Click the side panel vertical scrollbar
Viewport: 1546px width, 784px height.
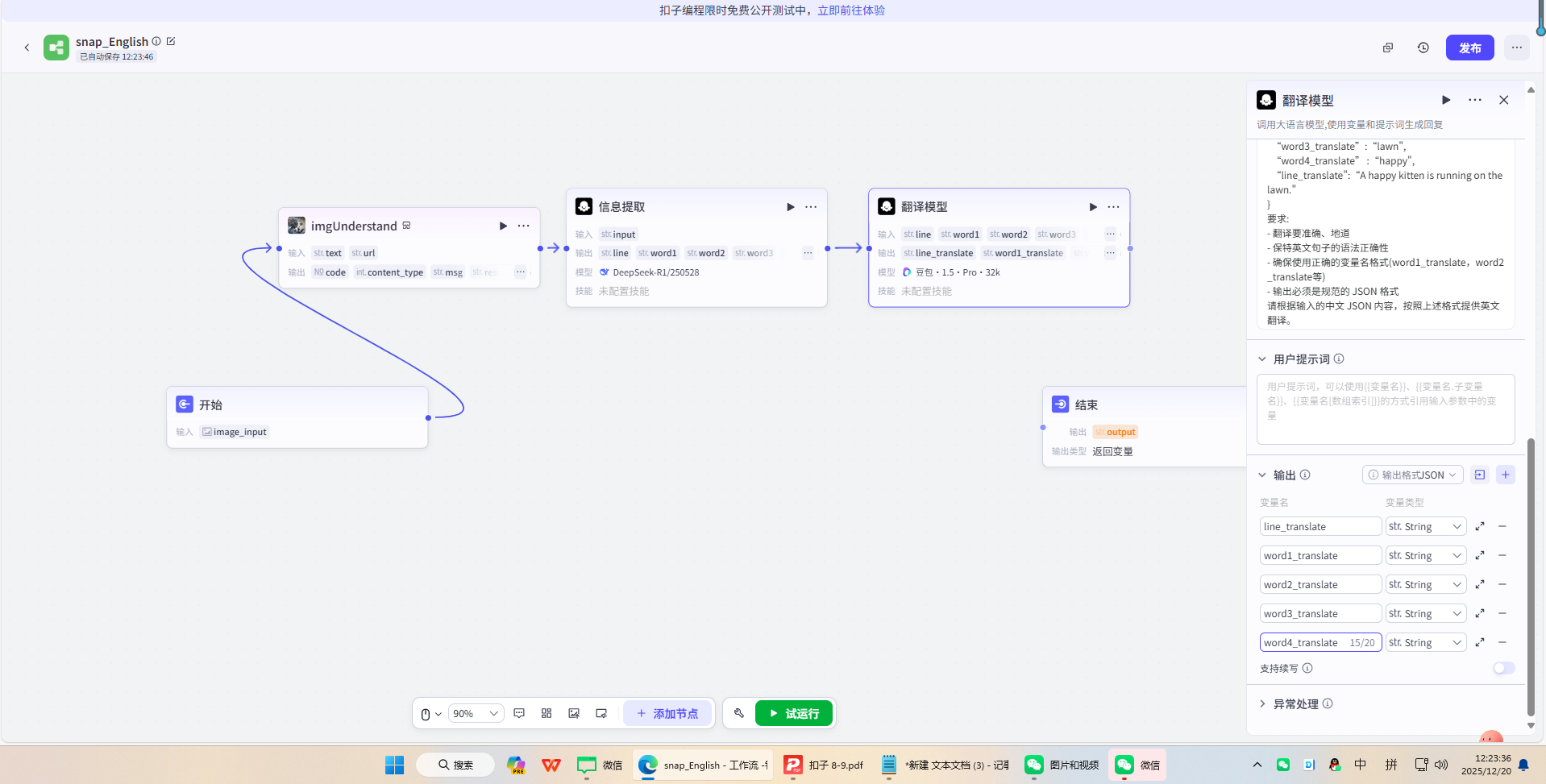(1531, 576)
